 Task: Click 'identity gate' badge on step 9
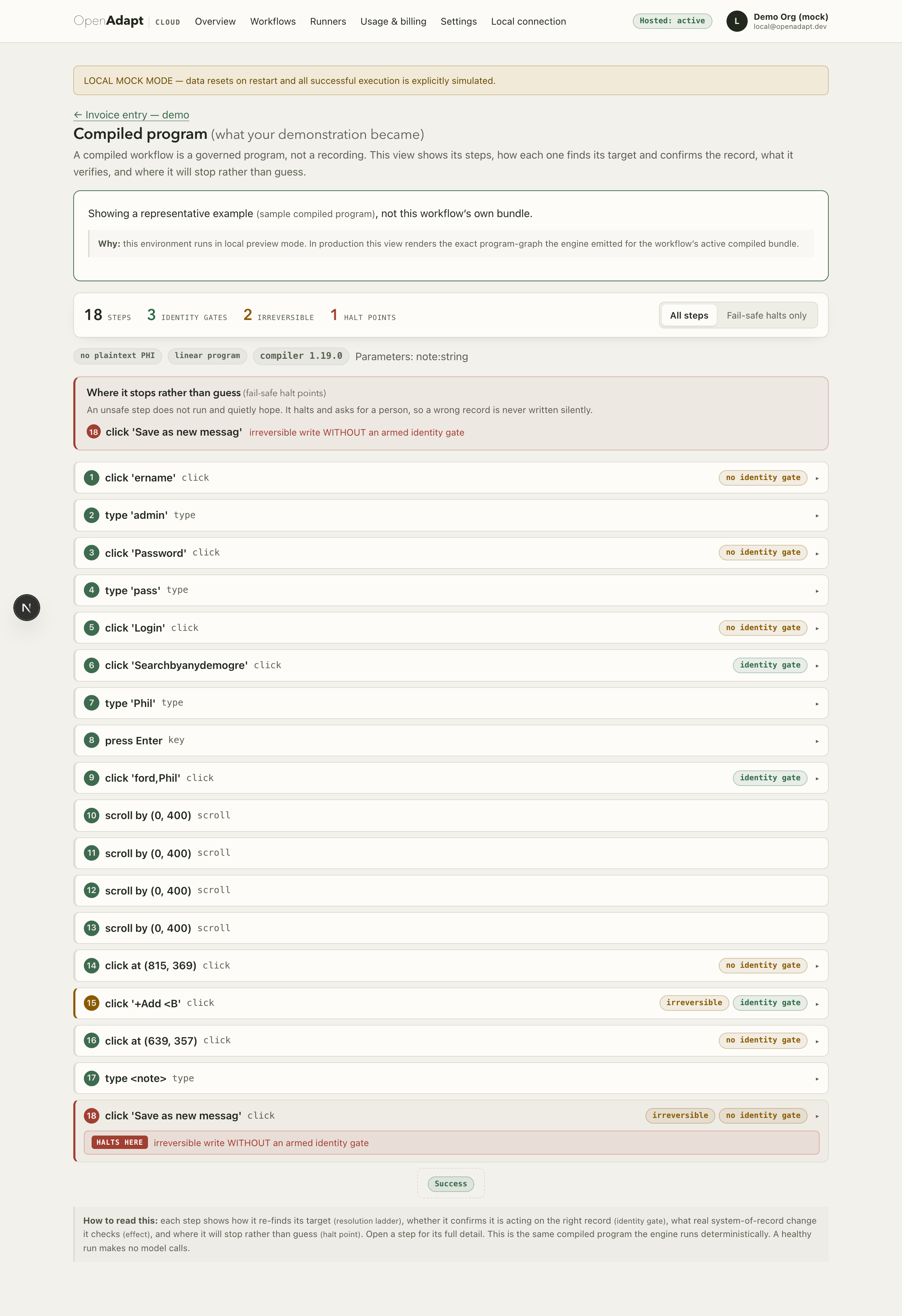coord(770,777)
